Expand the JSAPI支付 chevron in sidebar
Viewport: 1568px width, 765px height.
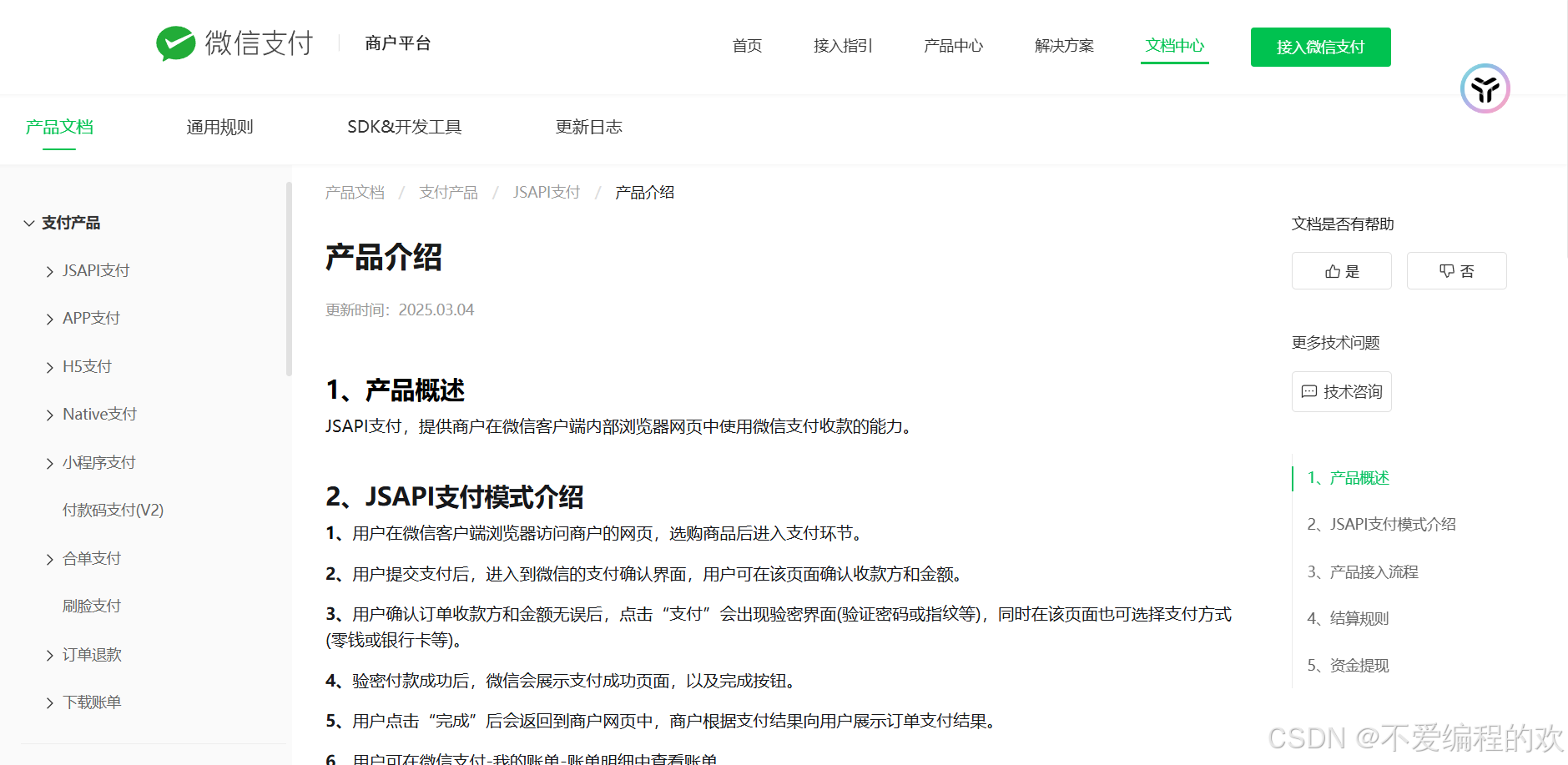[49, 272]
